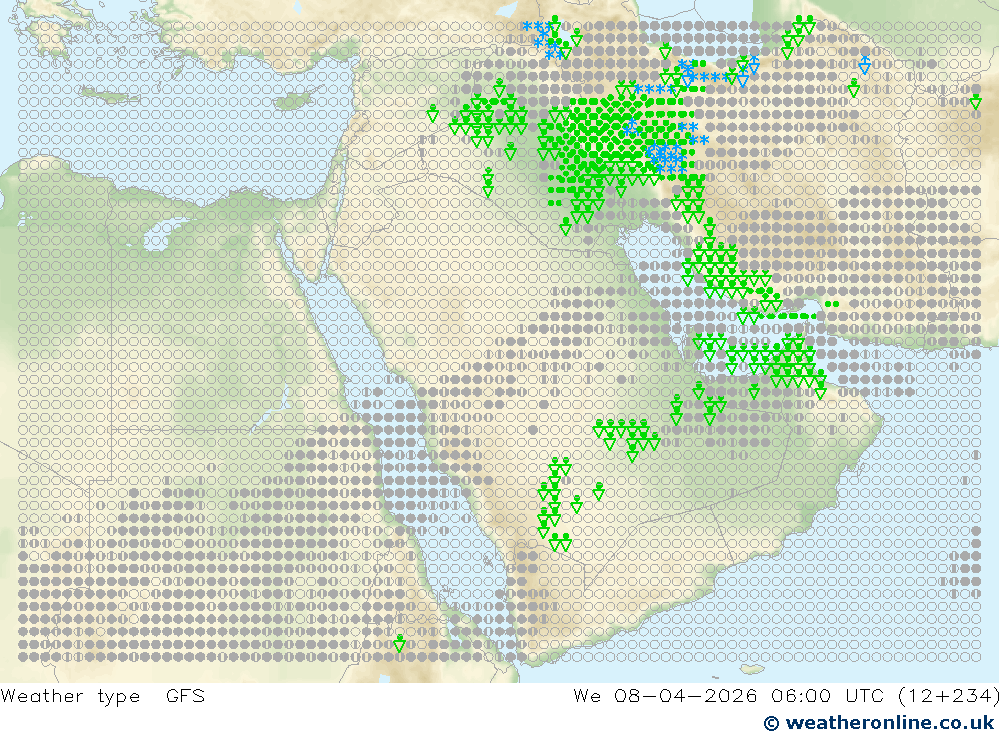
Task: Click the blue snowflake cluster inside the large green rain area
Action: [x=666, y=157]
